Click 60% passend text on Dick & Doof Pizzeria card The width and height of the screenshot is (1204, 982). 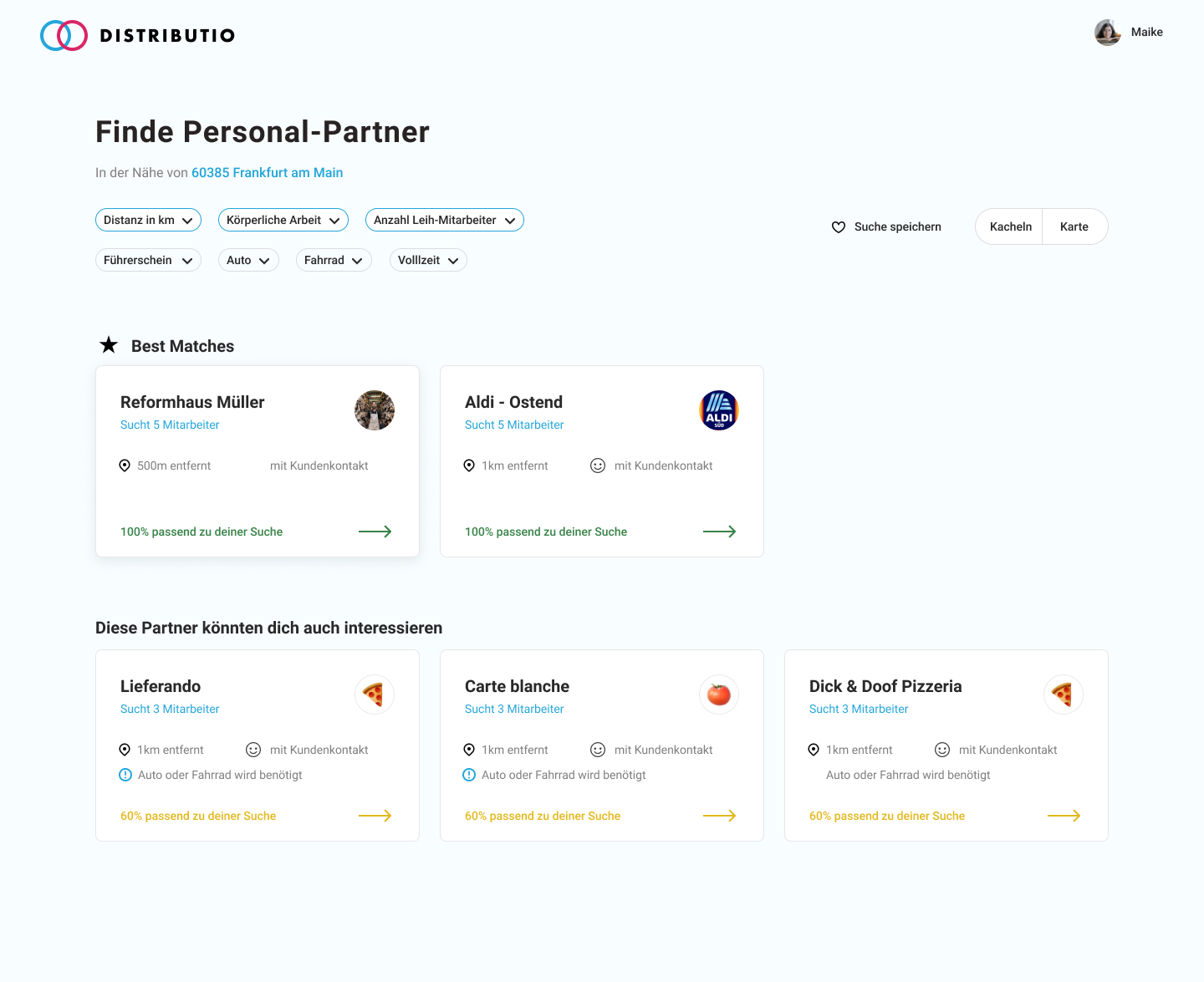(x=887, y=816)
